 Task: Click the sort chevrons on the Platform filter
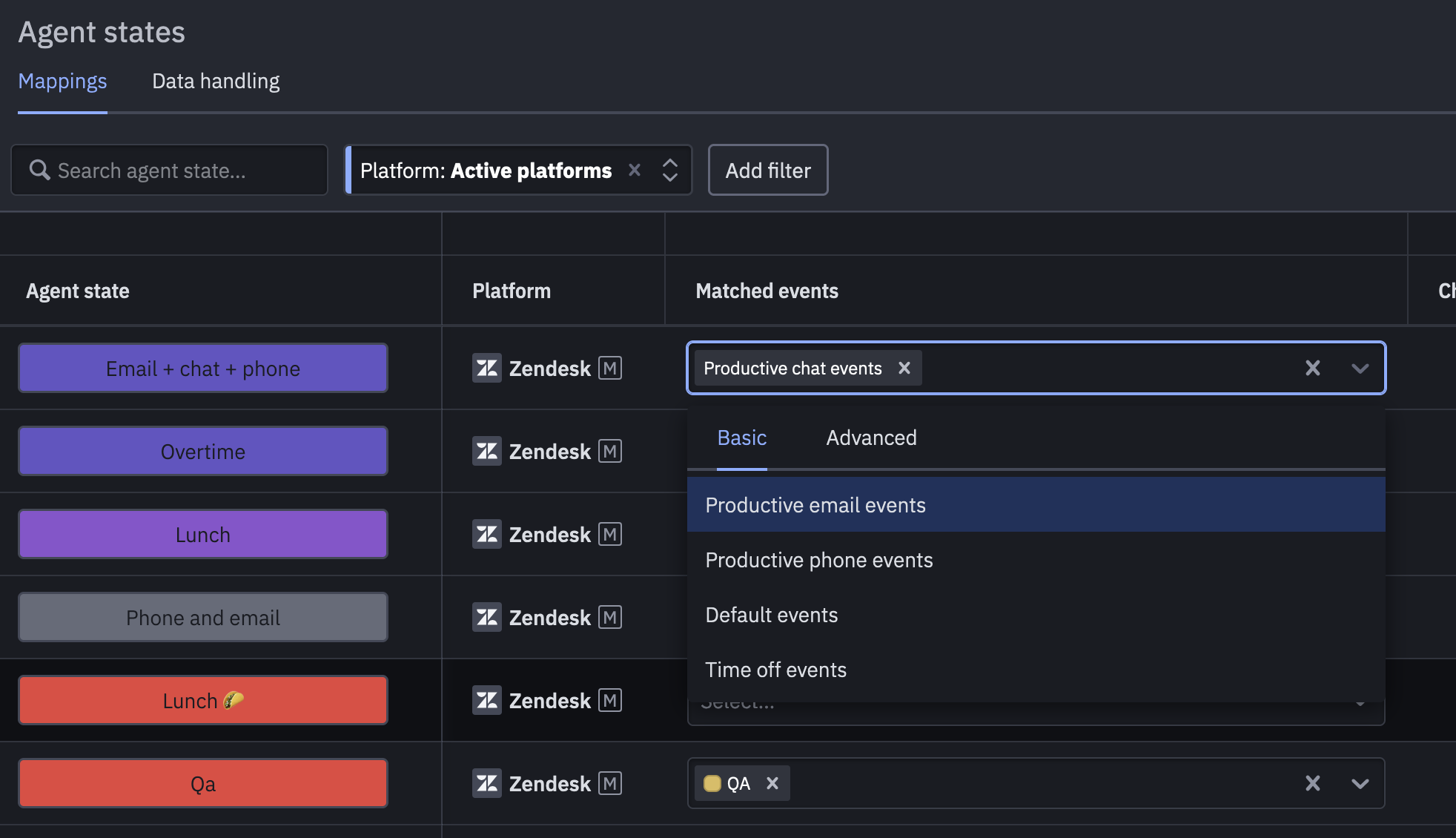coord(669,170)
